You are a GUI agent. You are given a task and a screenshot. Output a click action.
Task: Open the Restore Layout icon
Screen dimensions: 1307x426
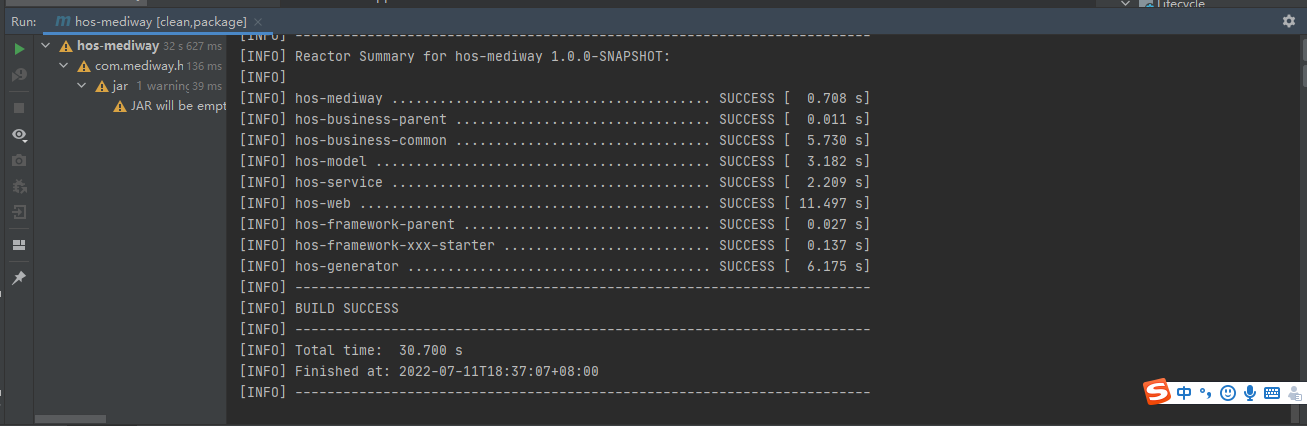(x=19, y=245)
